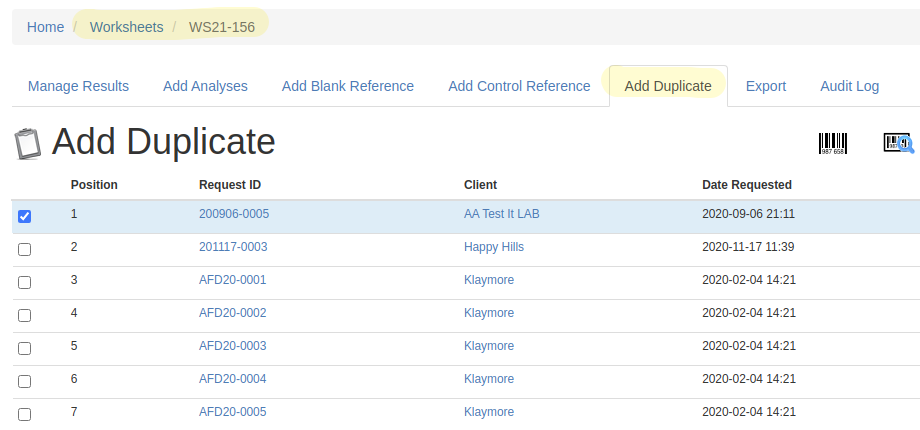The height and width of the screenshot is (430, 920).
Task: Uncheck the checkbox for position 1
Action: tap(25, 216)
